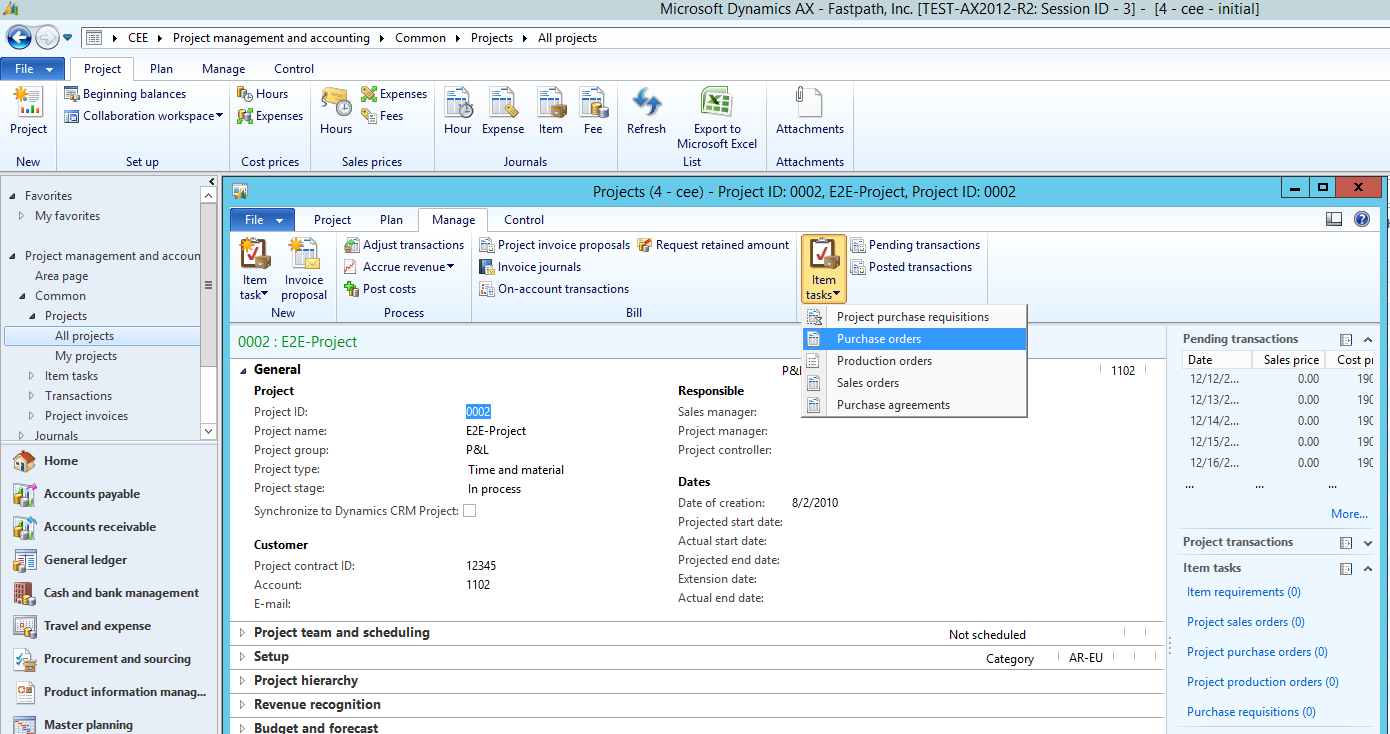Open the Attachments paperclip icon

pyautogui.click(x=810, y=111)
